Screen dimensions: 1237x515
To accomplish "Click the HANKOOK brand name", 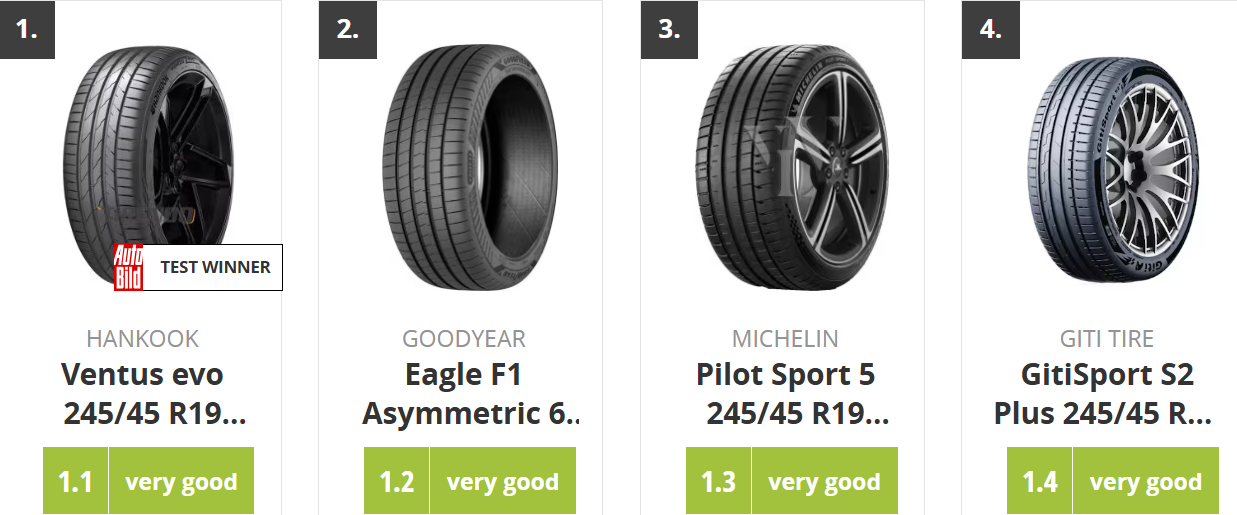I will click(143, 338).
